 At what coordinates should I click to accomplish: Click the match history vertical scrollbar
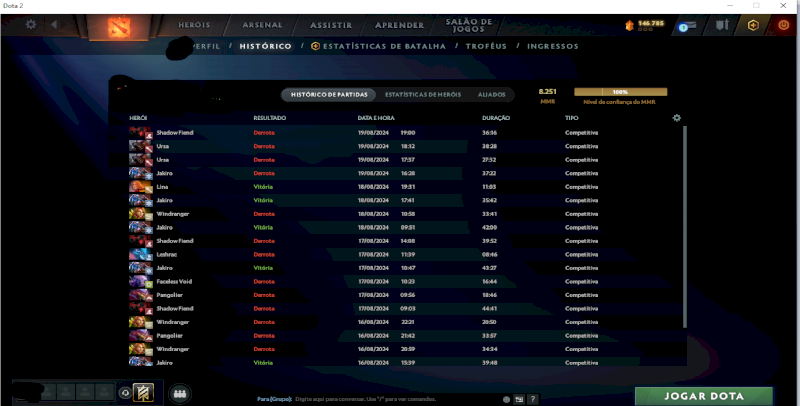(685, 227)
